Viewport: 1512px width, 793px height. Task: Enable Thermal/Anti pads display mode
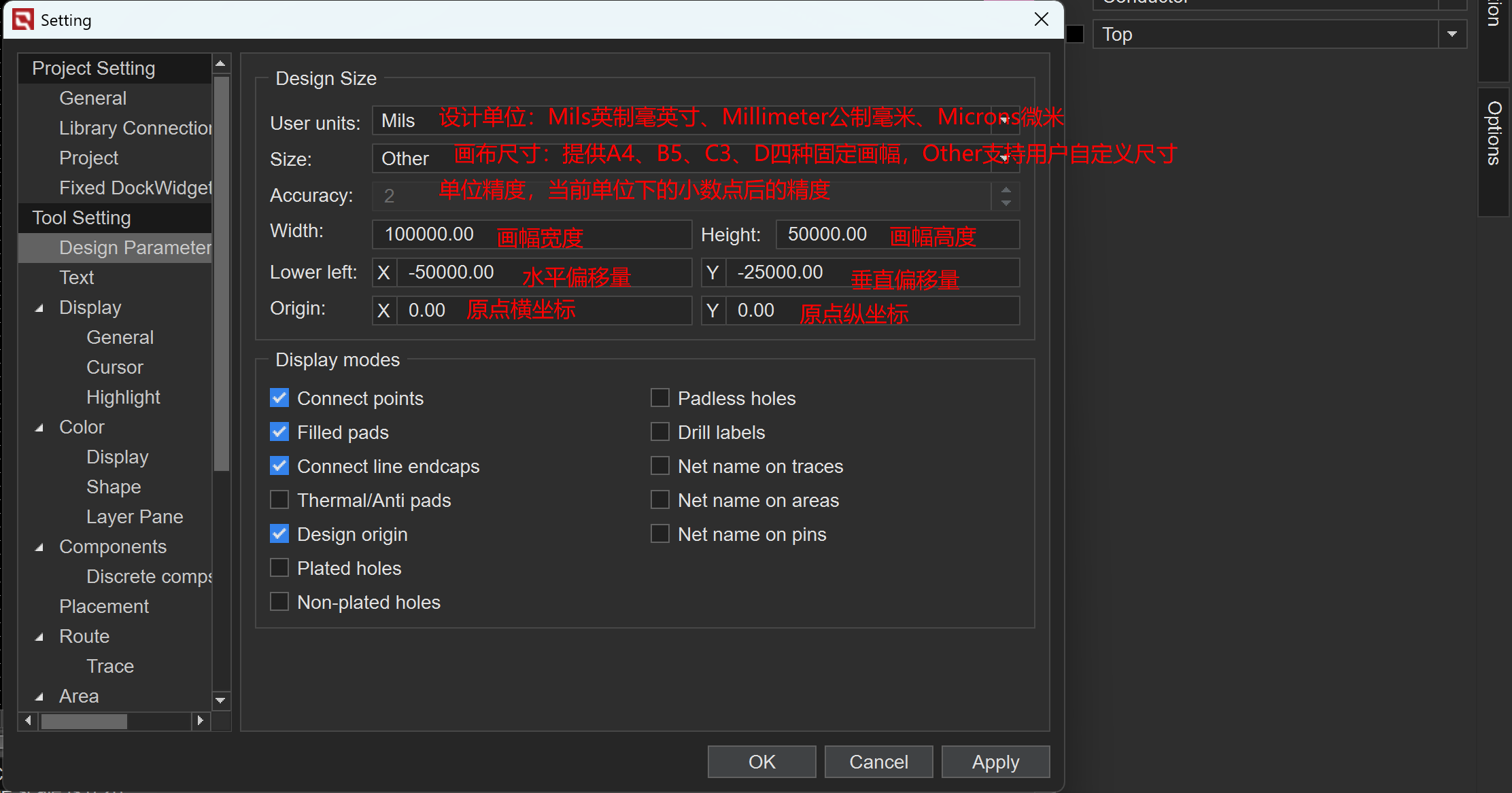click(x=279, y=500)
